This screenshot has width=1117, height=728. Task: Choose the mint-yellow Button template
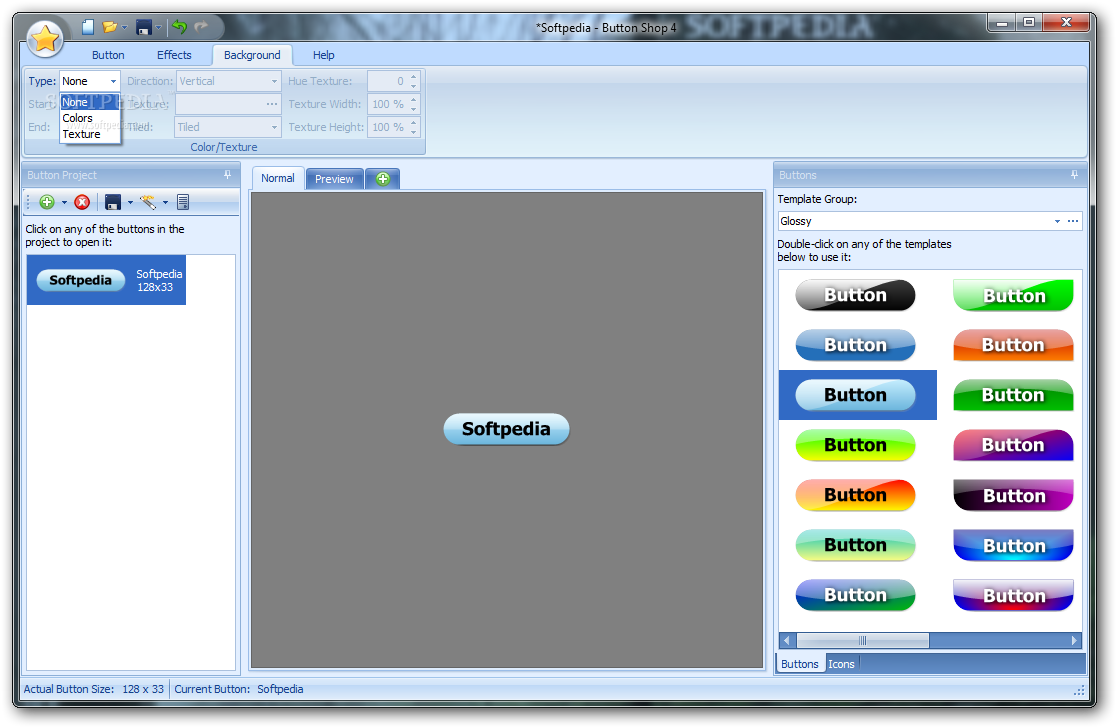856,545
